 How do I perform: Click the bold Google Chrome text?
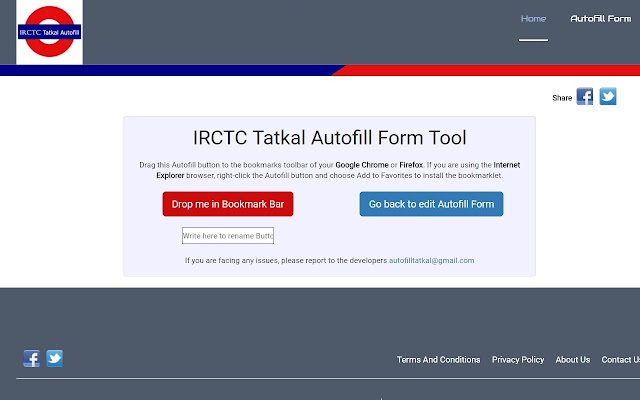pos(362,165)
